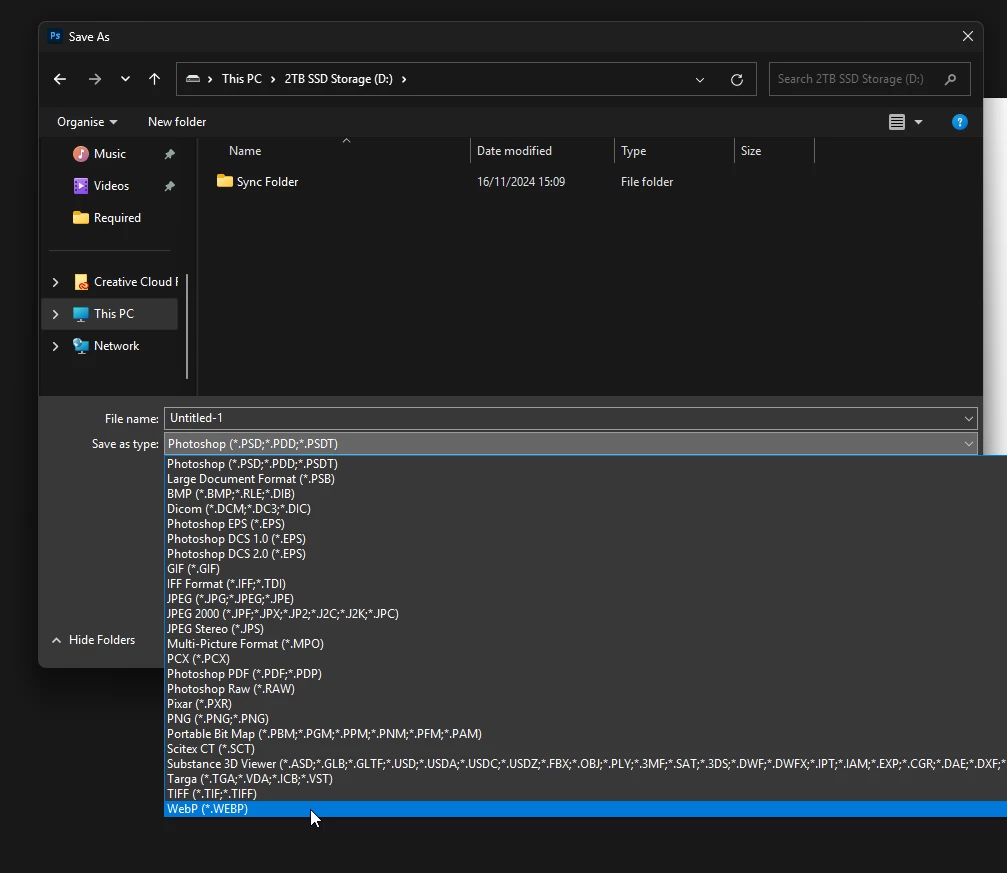The height and width of the screenshot is (873, 1007).
Task: Choose Photoshop DCS 1.0 option
Action: point(586,539)
